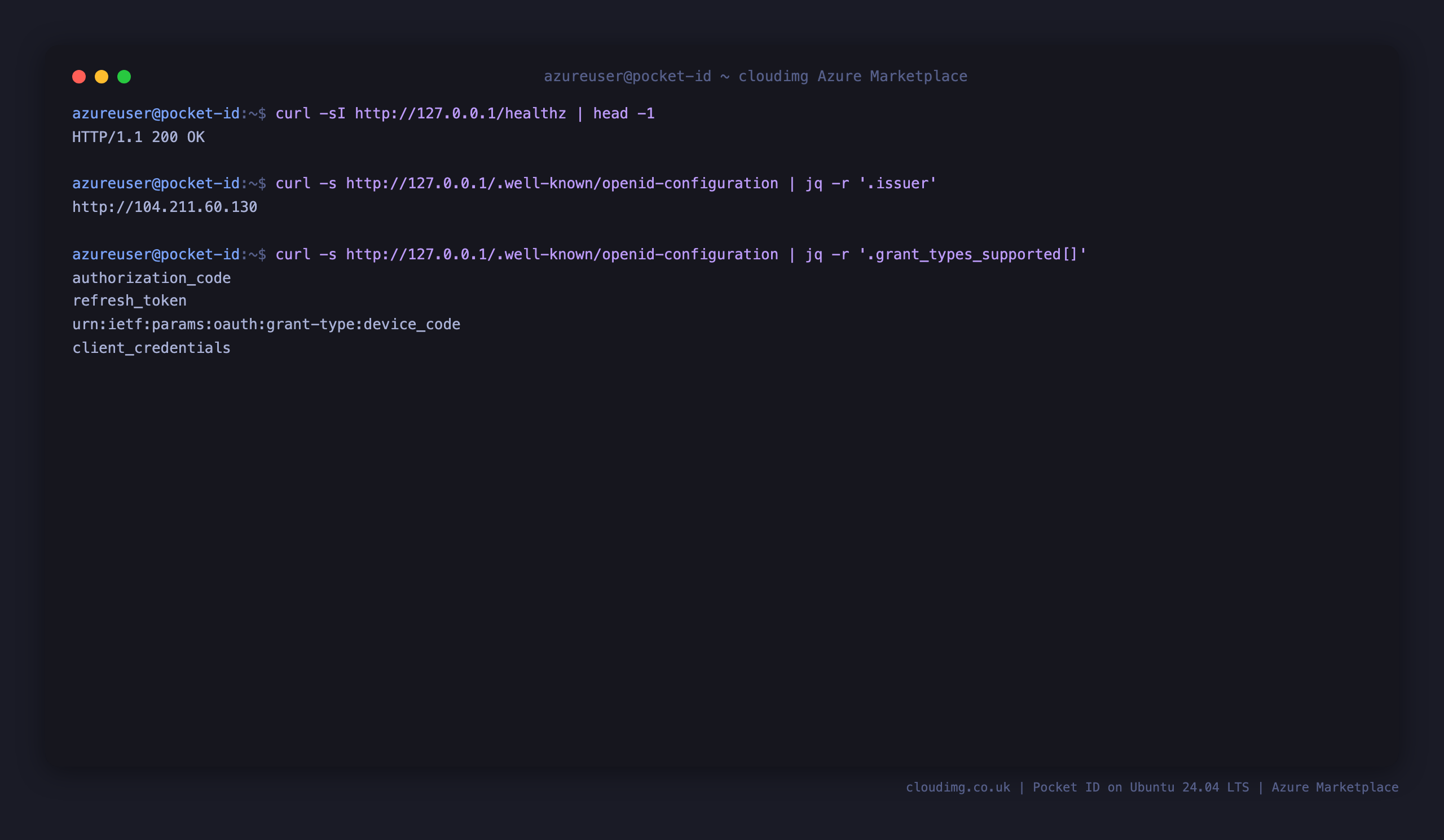
Task: Click the yellow minimize window dot
Action: [x=102, y=77]
